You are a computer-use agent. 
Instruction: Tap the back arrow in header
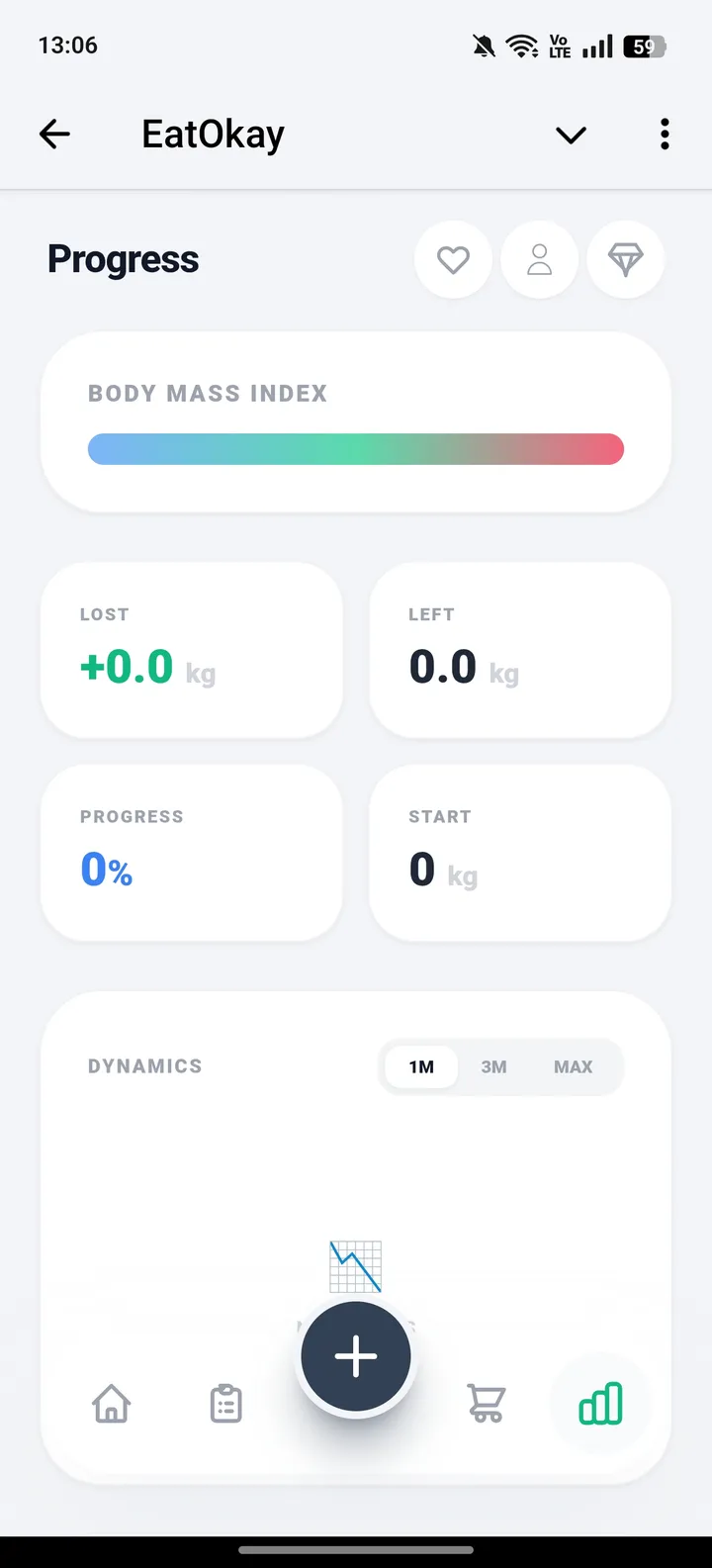55,134
